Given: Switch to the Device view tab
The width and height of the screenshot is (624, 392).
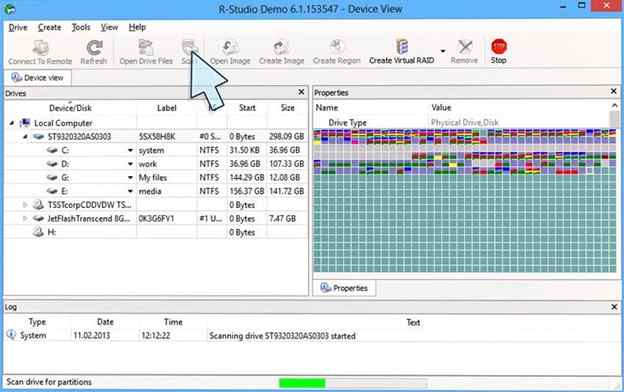Looking at the screenshot, I should 37,78.
